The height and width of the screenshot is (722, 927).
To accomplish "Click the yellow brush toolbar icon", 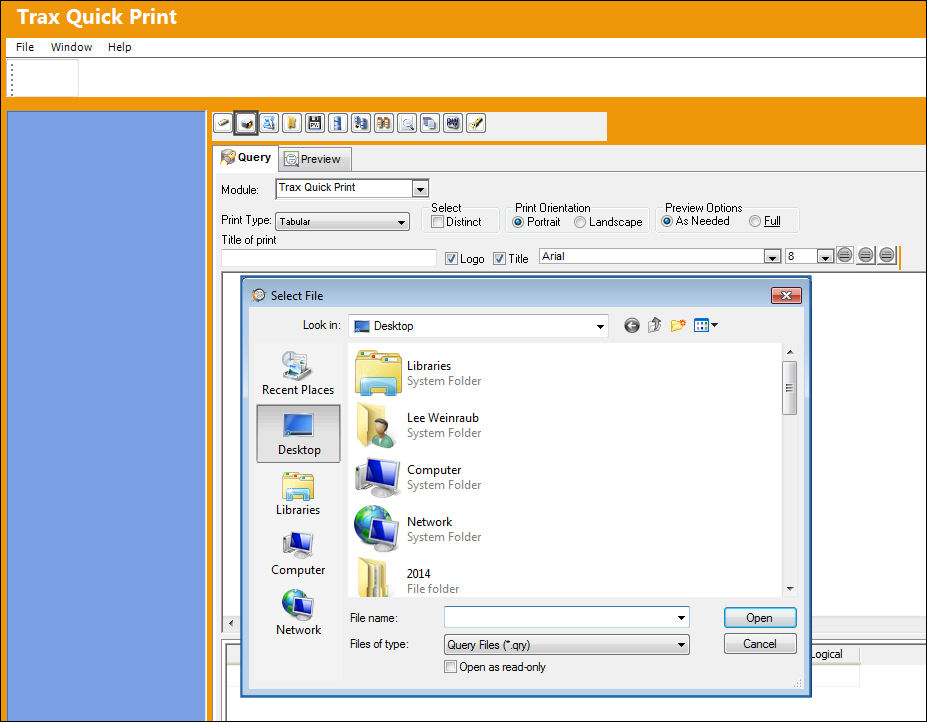I will click(476, 124).
